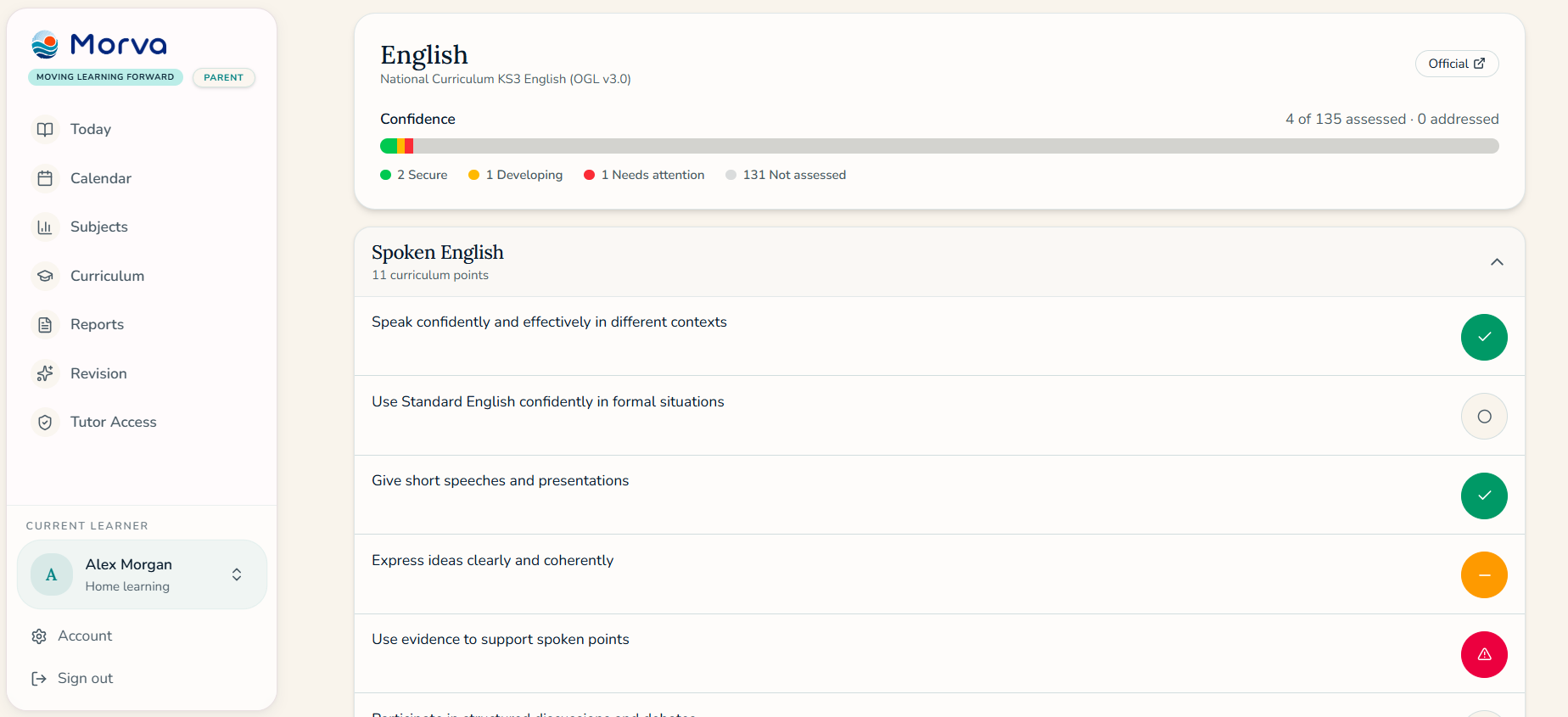The width and height of the screenshot is (1568, 717).
Task: Click Sign out link
Action: (x=85, y=678)
